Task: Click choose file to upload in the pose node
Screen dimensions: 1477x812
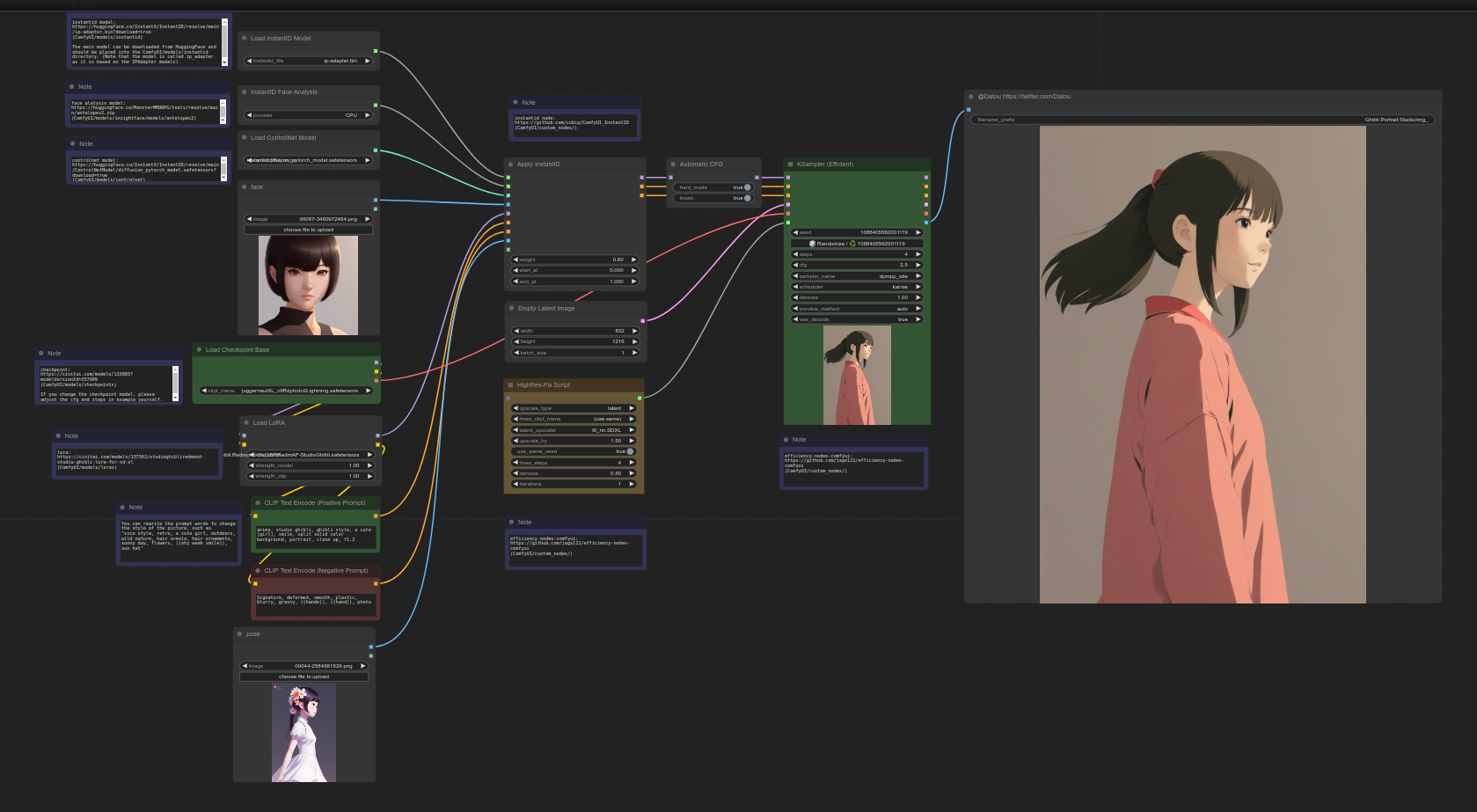Action: pos(303,677)
